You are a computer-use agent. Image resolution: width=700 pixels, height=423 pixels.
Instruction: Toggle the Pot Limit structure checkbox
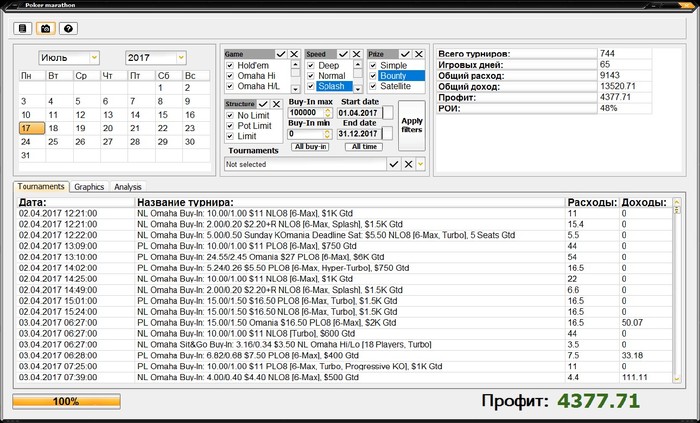(230, 125)
